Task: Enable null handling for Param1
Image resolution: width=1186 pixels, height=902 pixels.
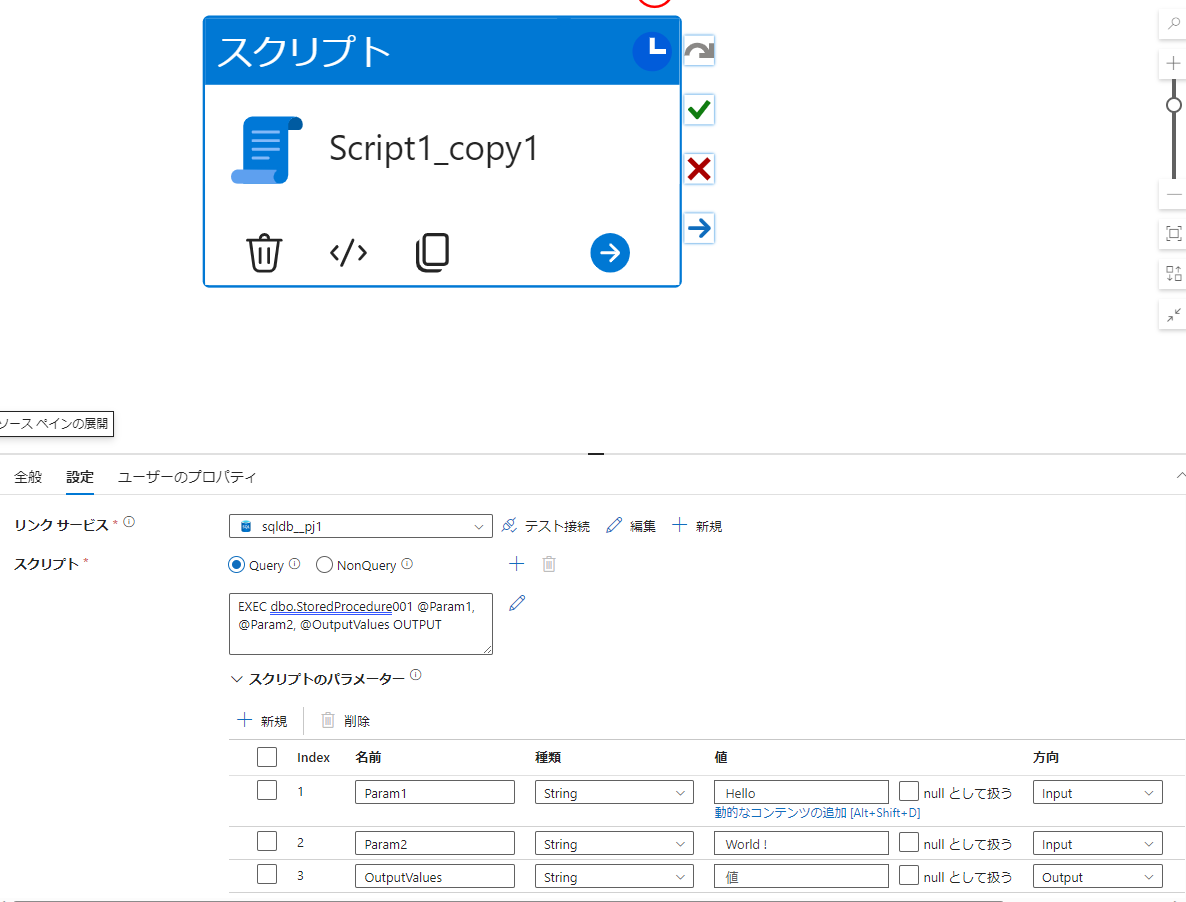Action: [911, 792]
